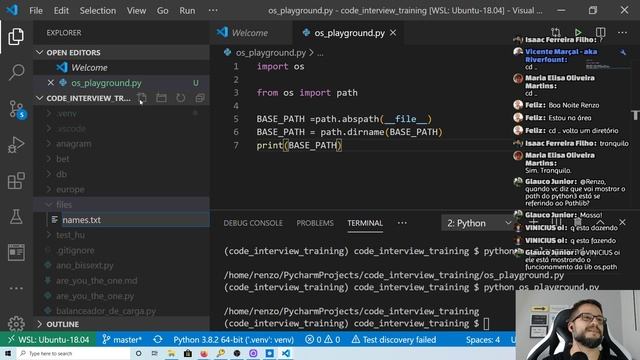Open the Explorer view in activity bar
This screenshot has width=640, height=360.
(x=16, y=37)
